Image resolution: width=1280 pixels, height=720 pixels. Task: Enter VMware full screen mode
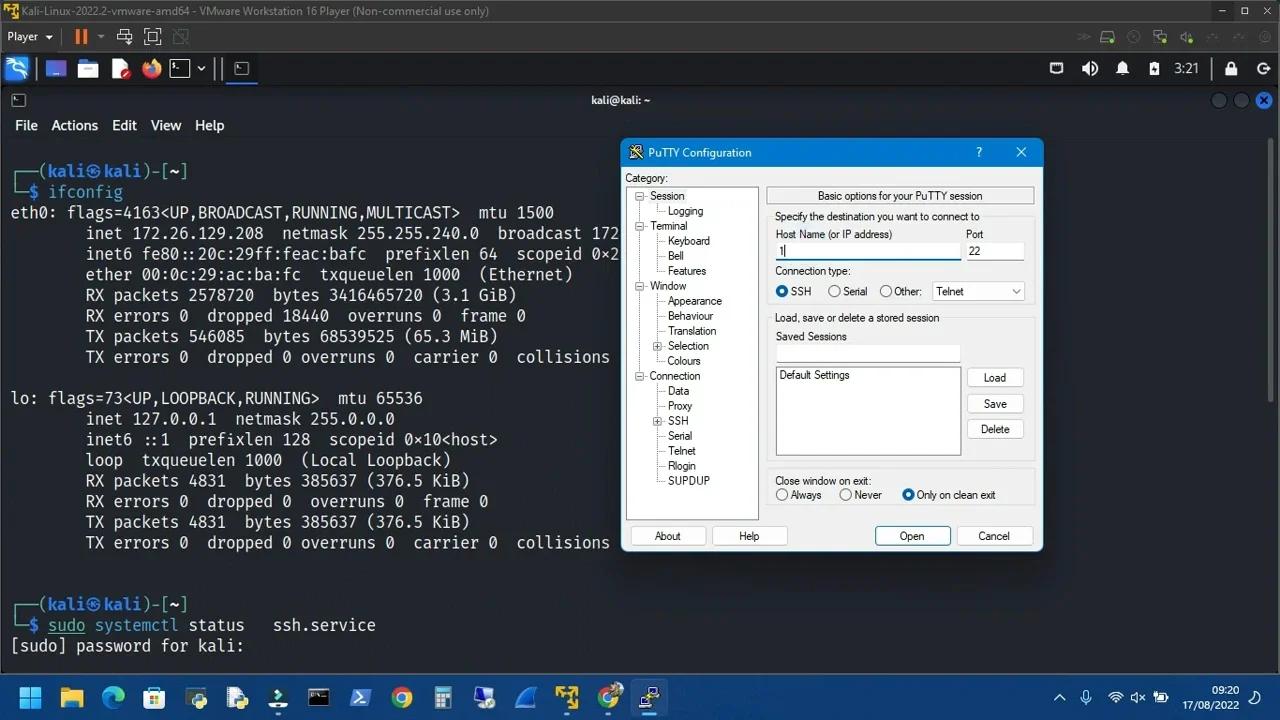click(x=152, y=37)
